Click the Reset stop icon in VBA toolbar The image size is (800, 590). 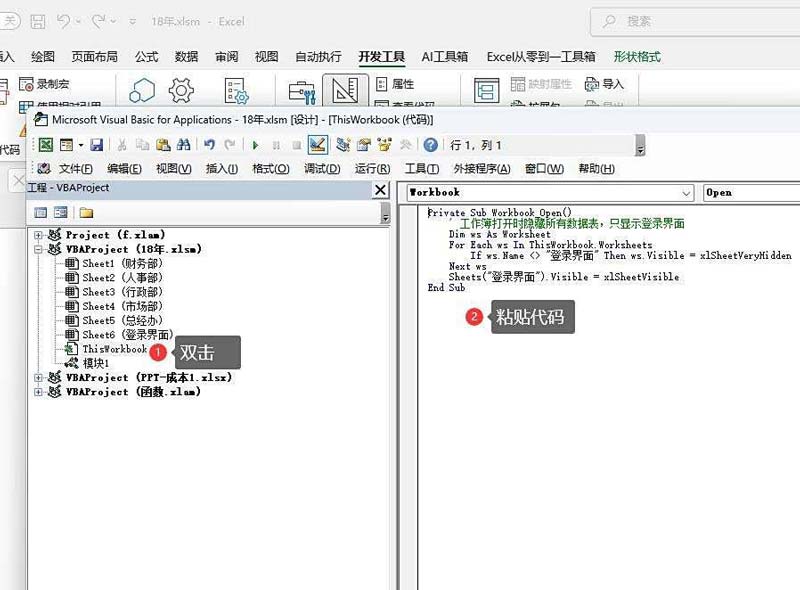pos(296,146)
